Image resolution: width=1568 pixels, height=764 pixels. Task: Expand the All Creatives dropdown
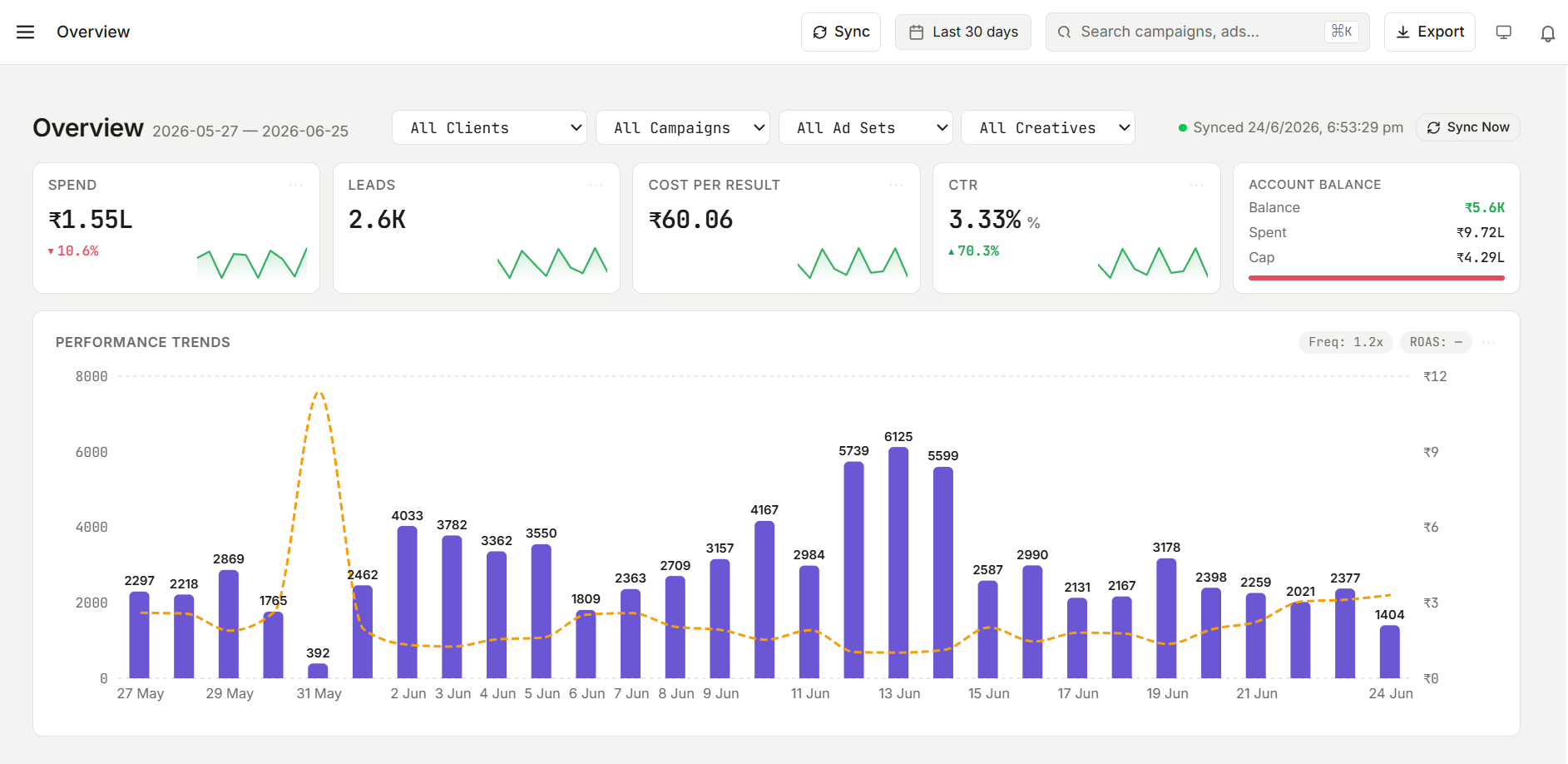(1048, 127)
